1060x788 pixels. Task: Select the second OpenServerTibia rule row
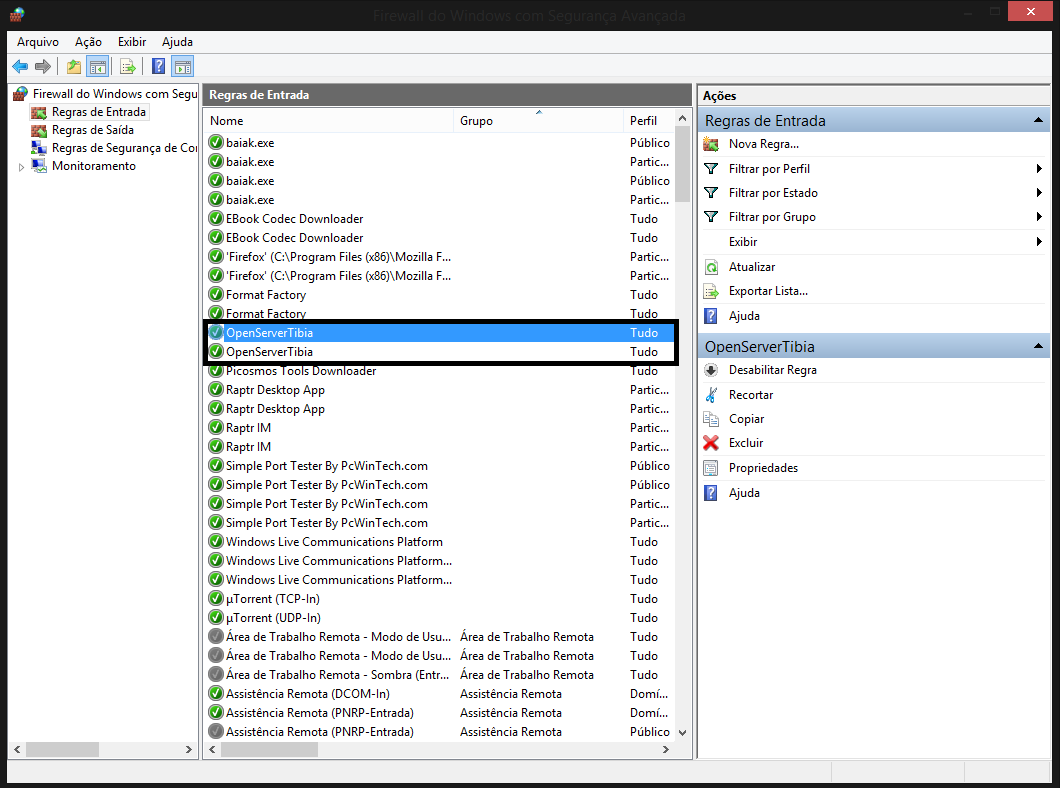point(441,351)
